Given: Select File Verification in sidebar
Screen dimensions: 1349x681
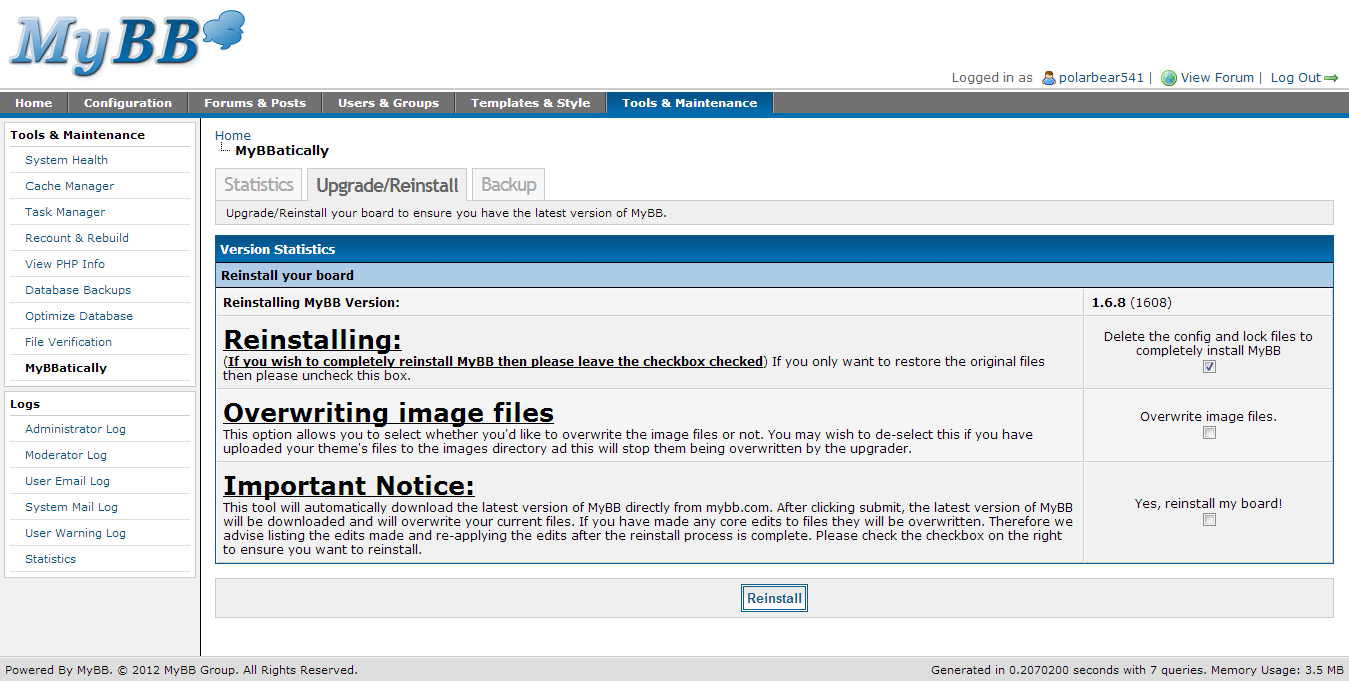Looking at the screenshot, I should coord(68,342).
